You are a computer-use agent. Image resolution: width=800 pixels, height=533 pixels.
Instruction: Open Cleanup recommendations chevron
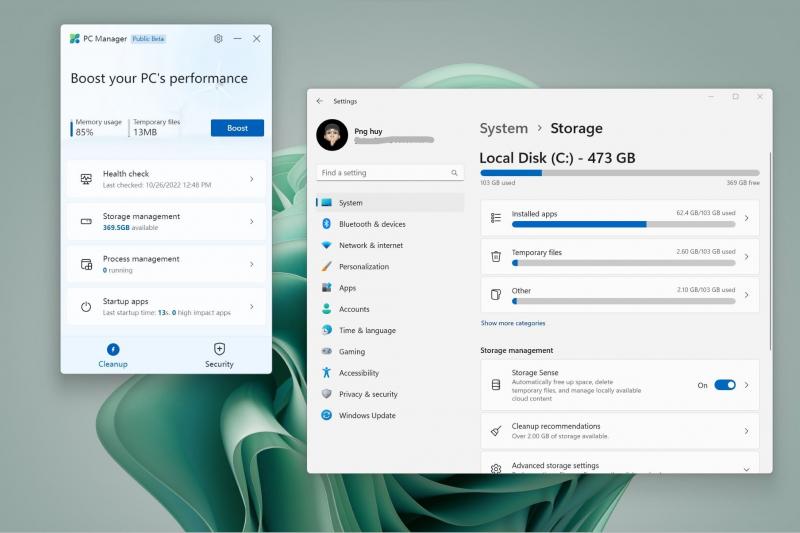point(746,432)
